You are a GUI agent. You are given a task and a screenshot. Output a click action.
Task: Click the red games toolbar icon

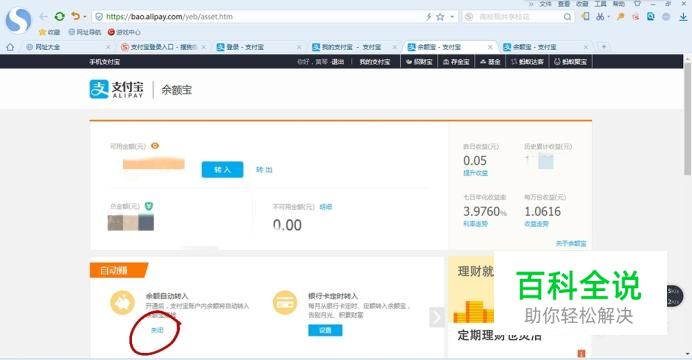636,17
